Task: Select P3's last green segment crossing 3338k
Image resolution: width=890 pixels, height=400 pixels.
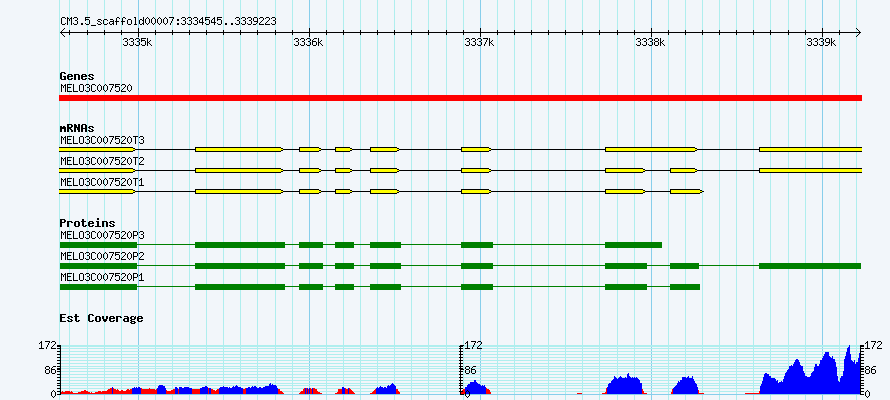Action: [x=633, y=245]
